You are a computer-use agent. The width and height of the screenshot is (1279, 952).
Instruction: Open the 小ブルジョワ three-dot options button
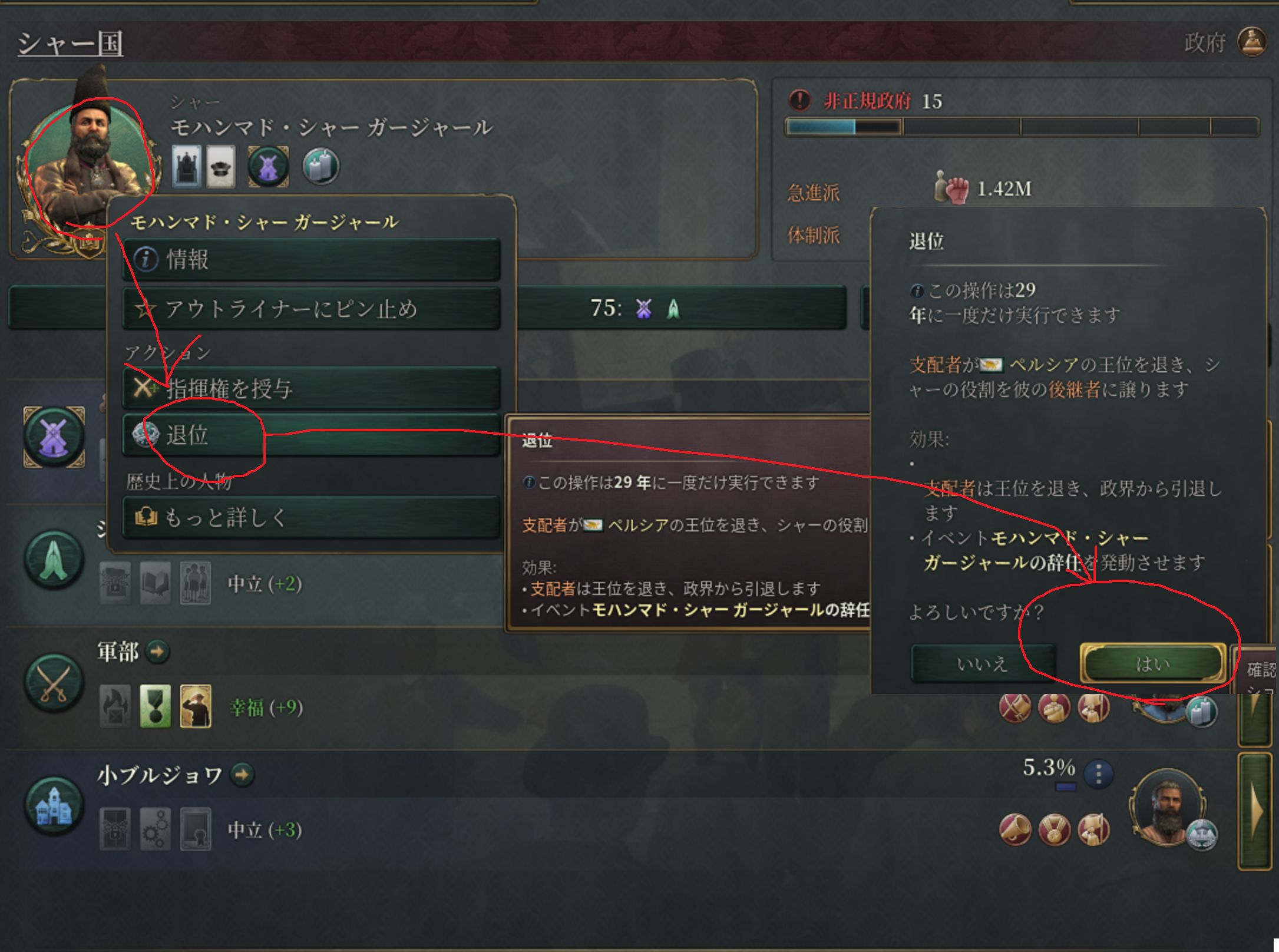pyautogui.click(x=1098, y=773)
